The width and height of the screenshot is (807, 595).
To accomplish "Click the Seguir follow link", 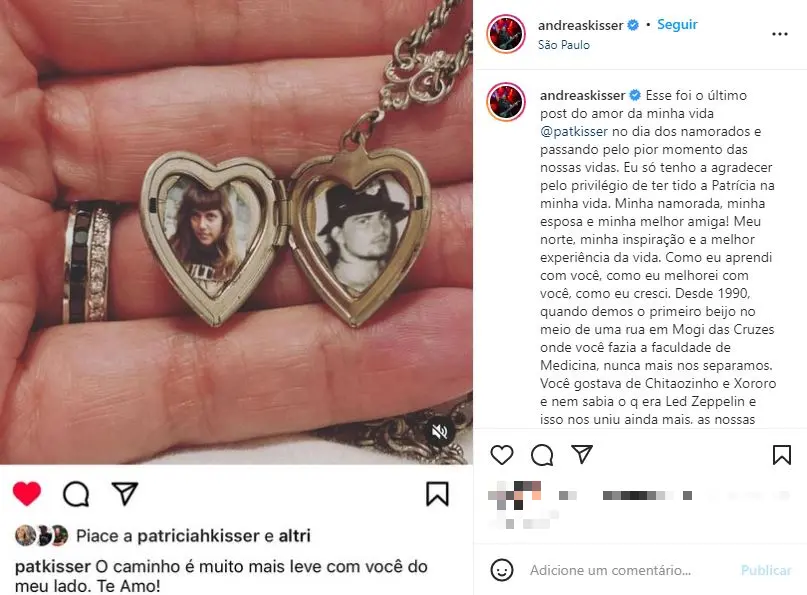I will point(677,25).
